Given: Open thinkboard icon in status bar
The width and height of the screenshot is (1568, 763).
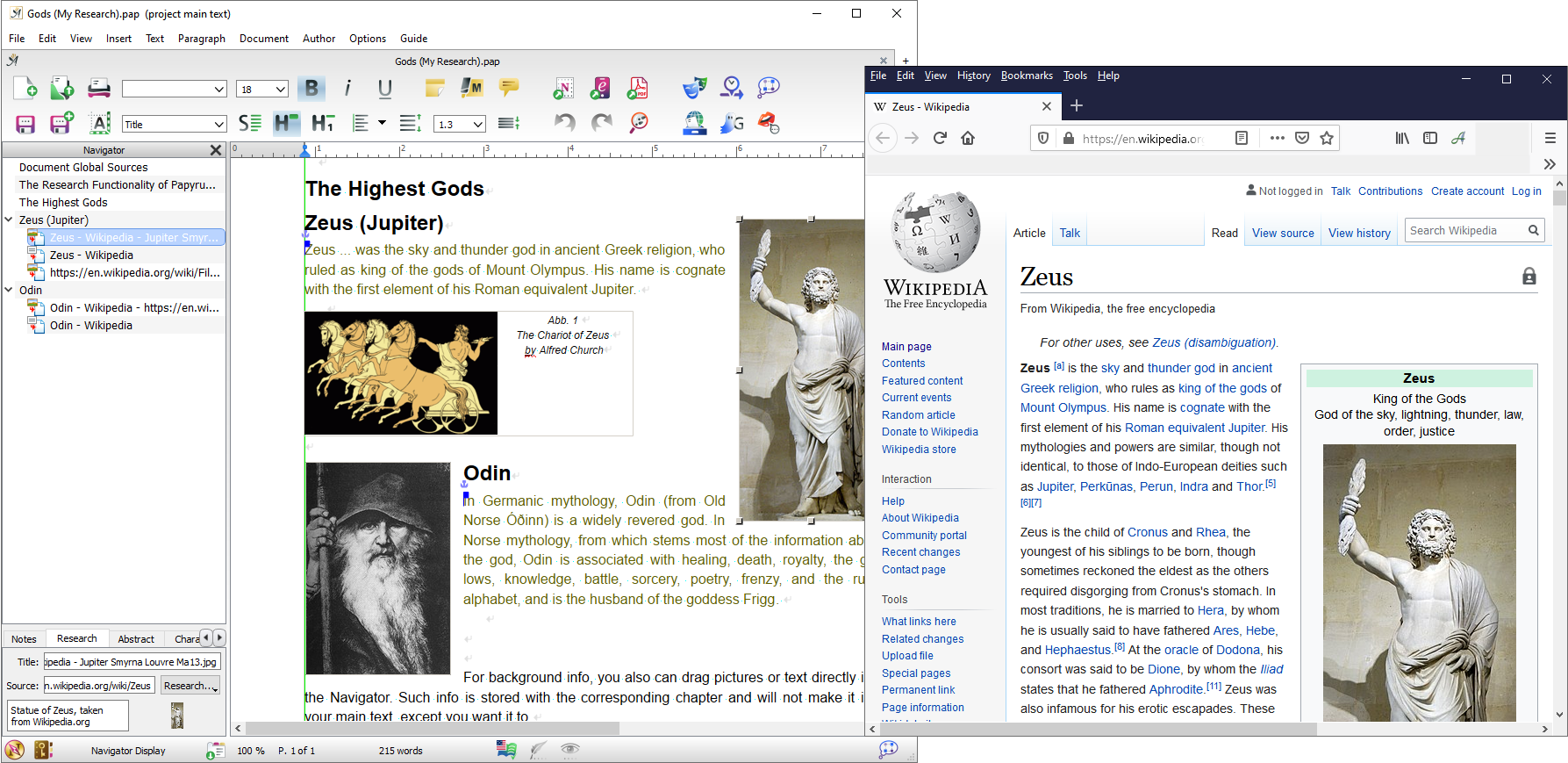Looking at the screenshot, I should tap(889, 749).
